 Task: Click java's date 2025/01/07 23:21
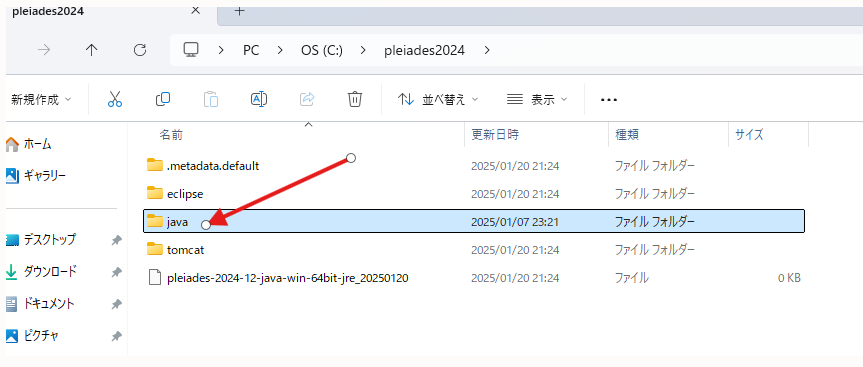(515, 222)
